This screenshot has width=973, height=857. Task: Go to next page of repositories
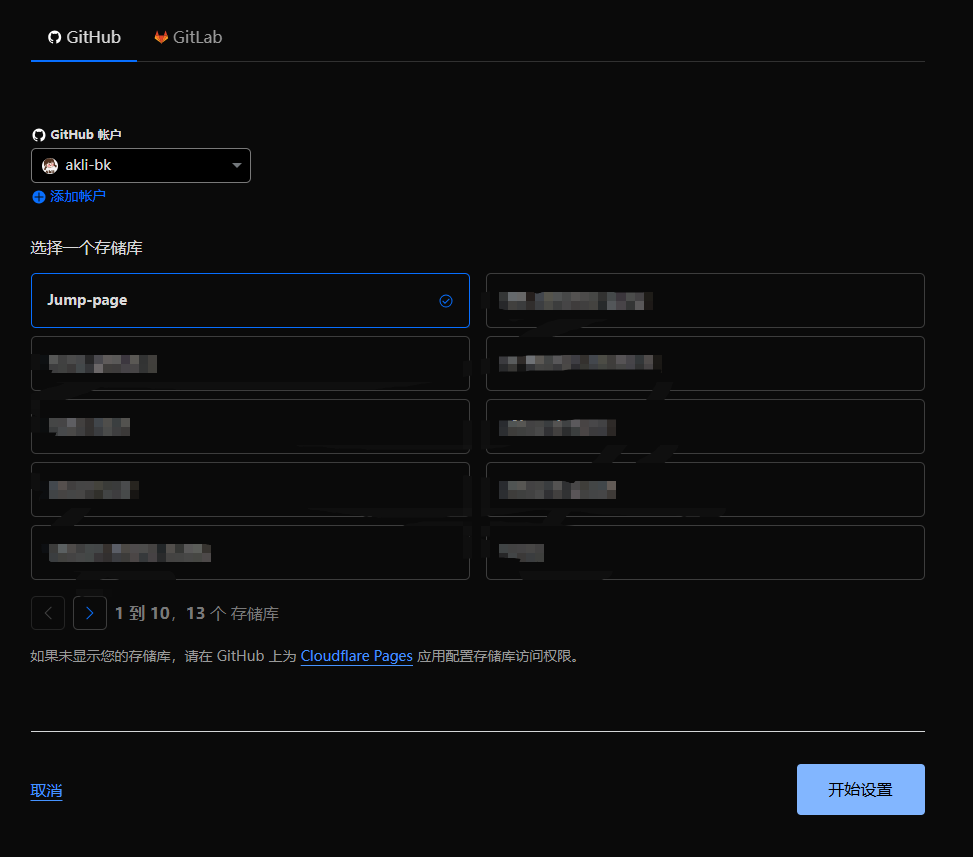(90, 613)
